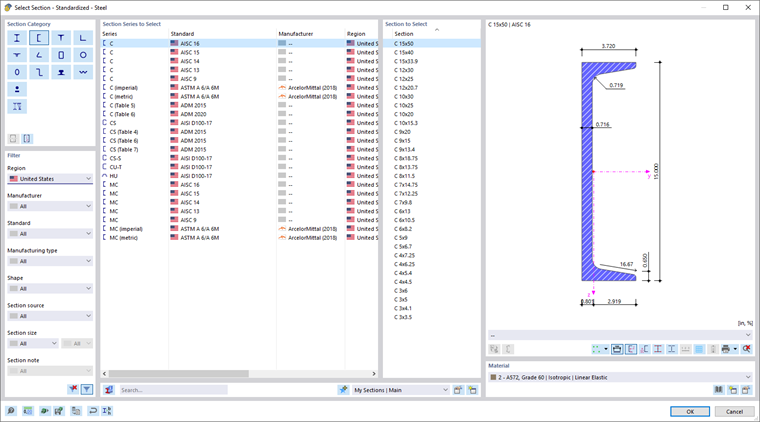The width and height of the screenshot is (760, 422).
Task: Open the My Sections | Main dropdown
Action: click(400, 390)
